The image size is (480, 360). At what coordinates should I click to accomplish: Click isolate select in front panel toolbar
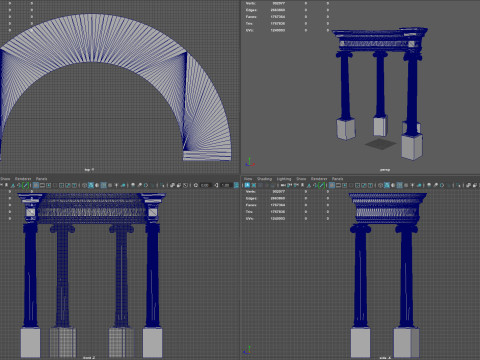(162, 185)
